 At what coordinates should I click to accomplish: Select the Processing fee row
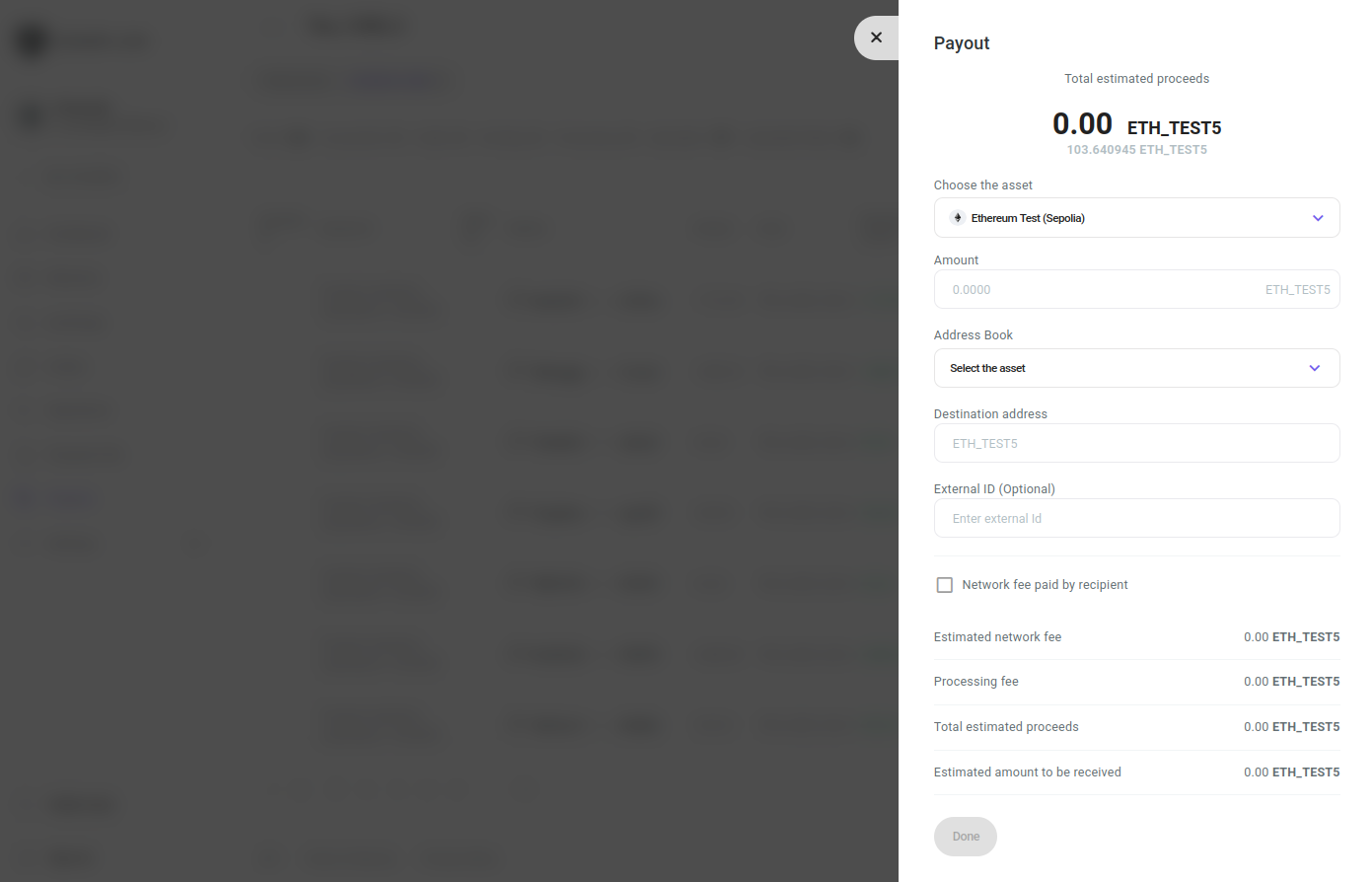(1136, 682)
